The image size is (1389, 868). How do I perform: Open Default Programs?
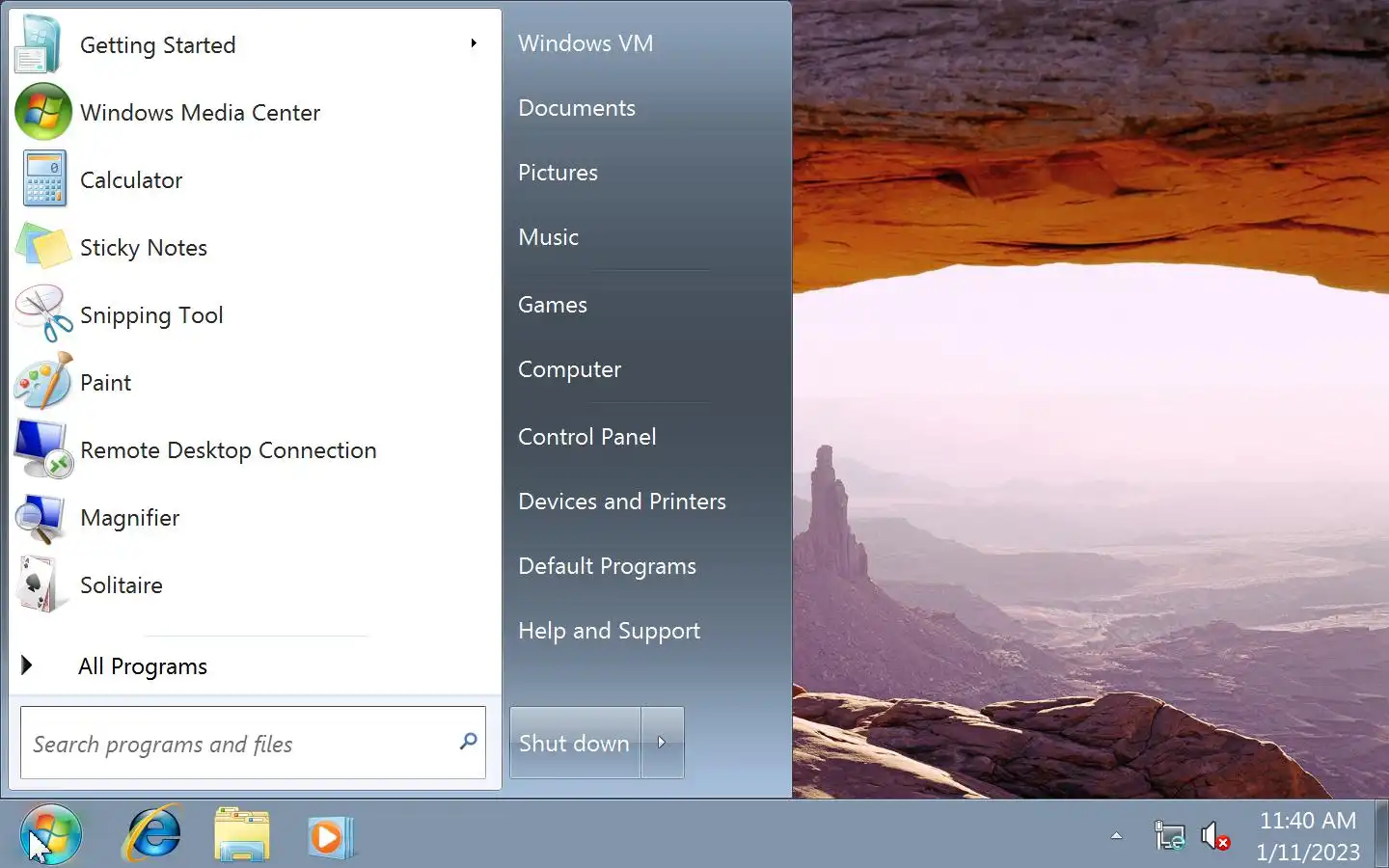tap(607, 566)
